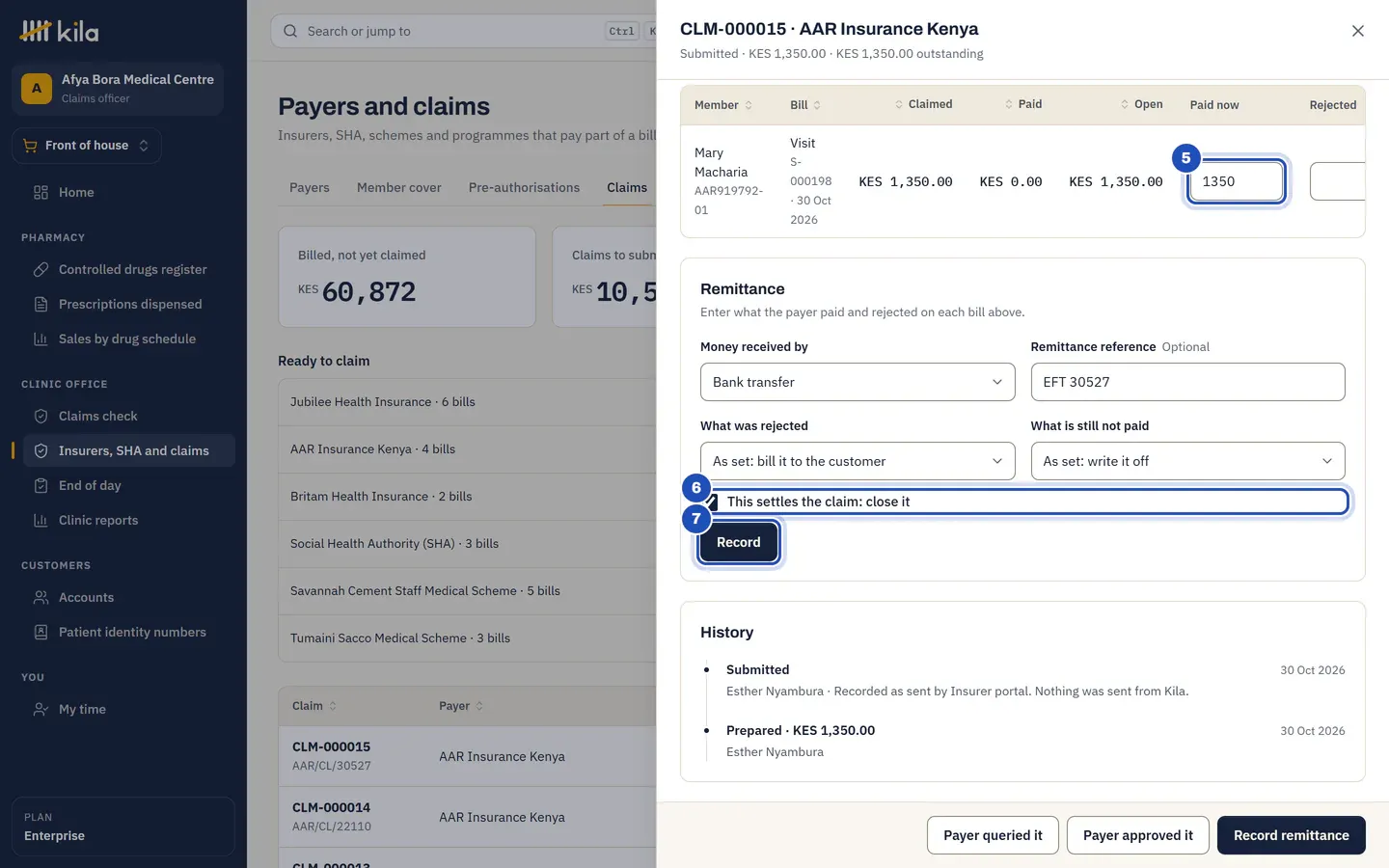1389x868 pixels.
Task: Sort the bills table by Bill
Action: 805,105
